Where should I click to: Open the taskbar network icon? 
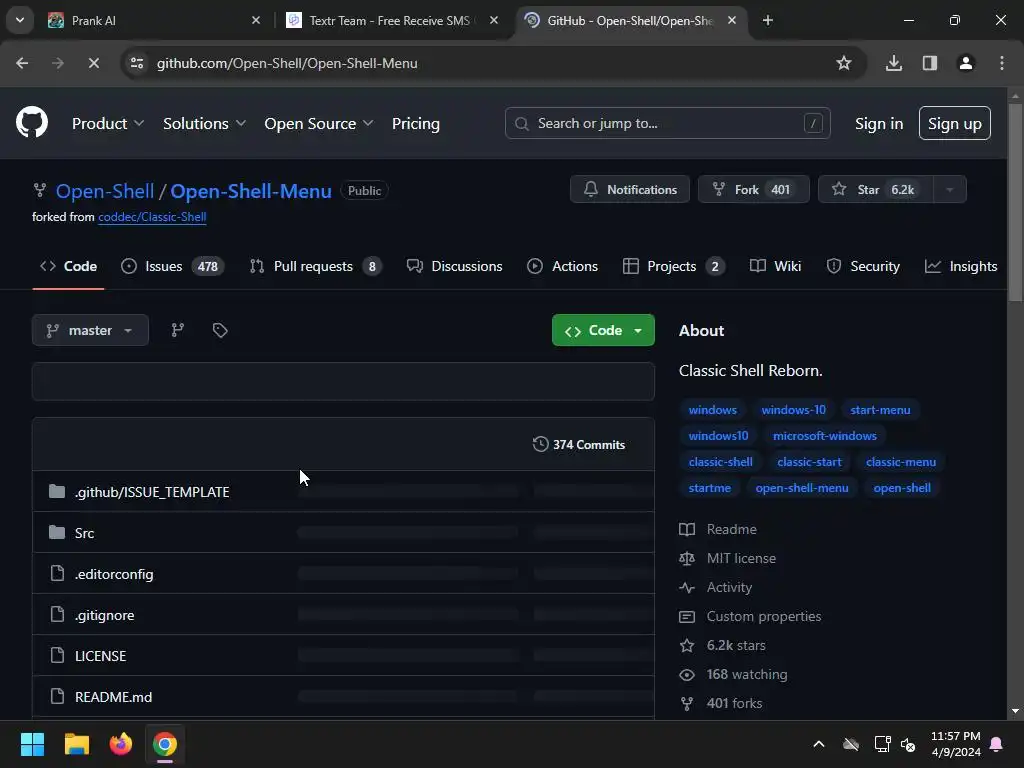882,744
